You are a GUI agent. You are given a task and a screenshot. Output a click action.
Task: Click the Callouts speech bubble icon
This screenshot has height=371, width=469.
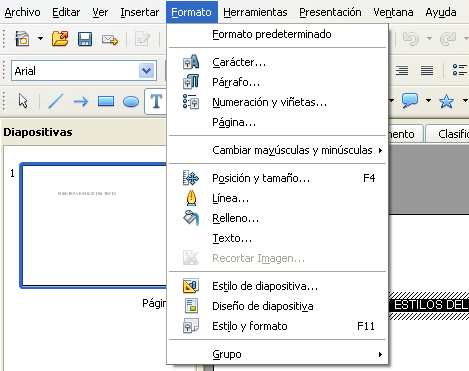point(410,100)
